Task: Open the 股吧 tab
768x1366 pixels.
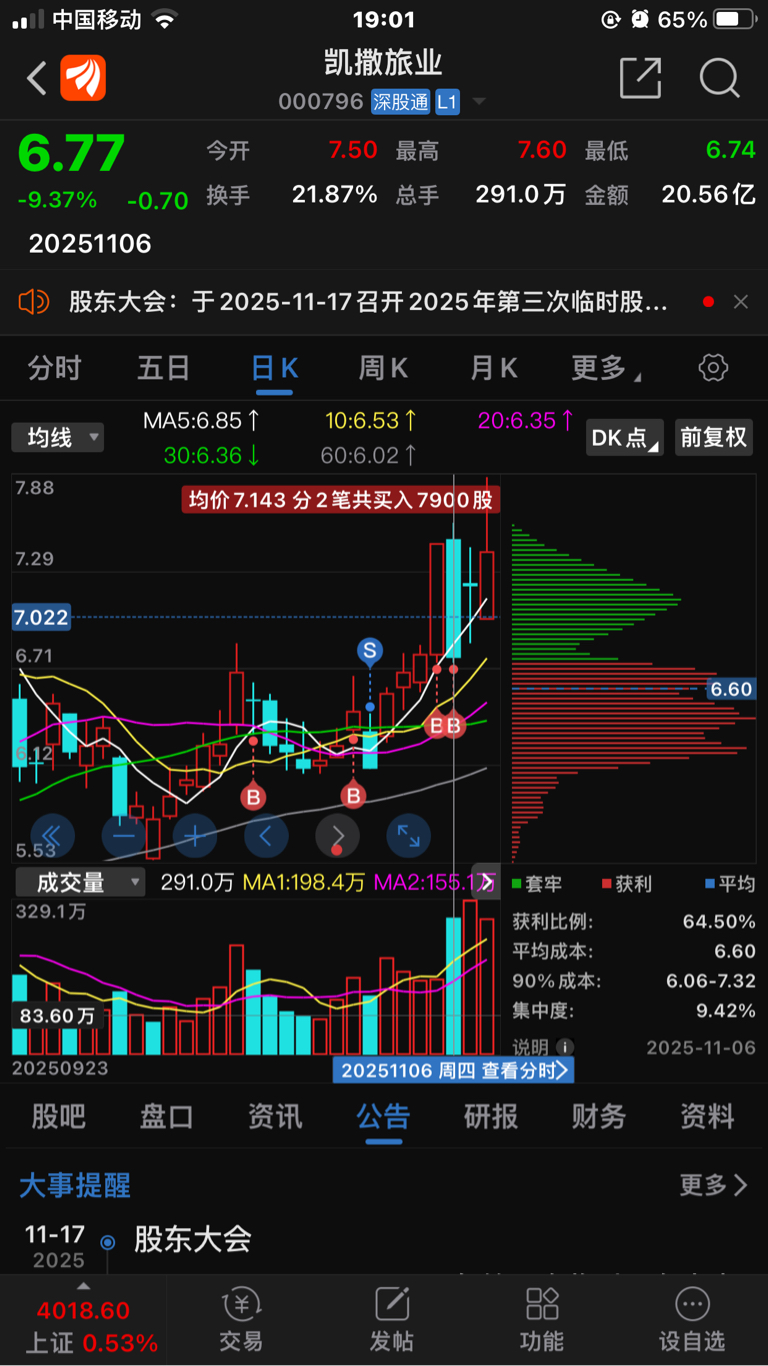Action: click(59, 1116)
